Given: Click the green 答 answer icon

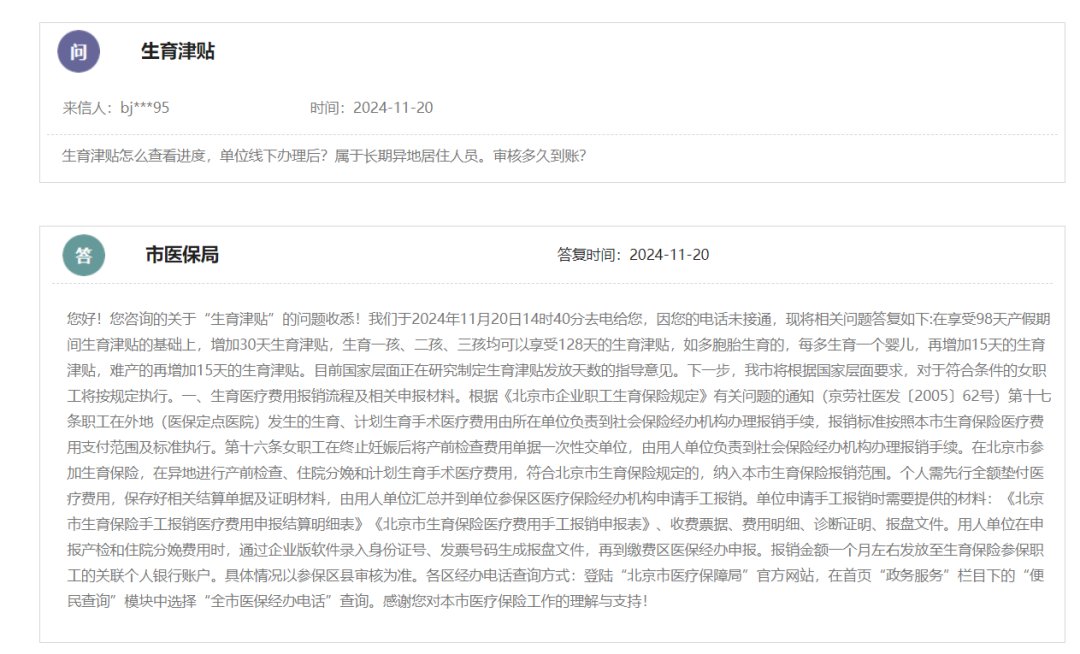Looking at the screenshot, I should [84, 255].
